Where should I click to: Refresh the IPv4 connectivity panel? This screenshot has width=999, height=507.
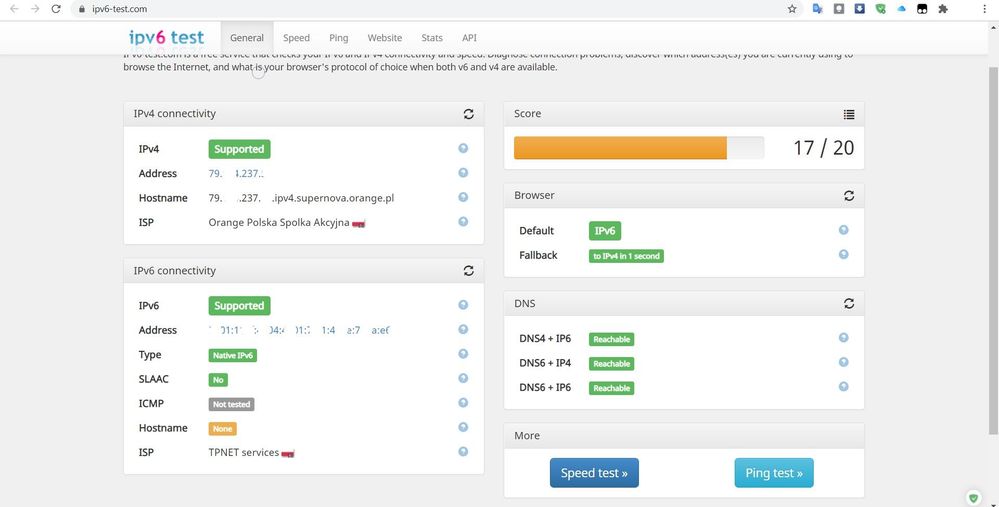[468, 114]
